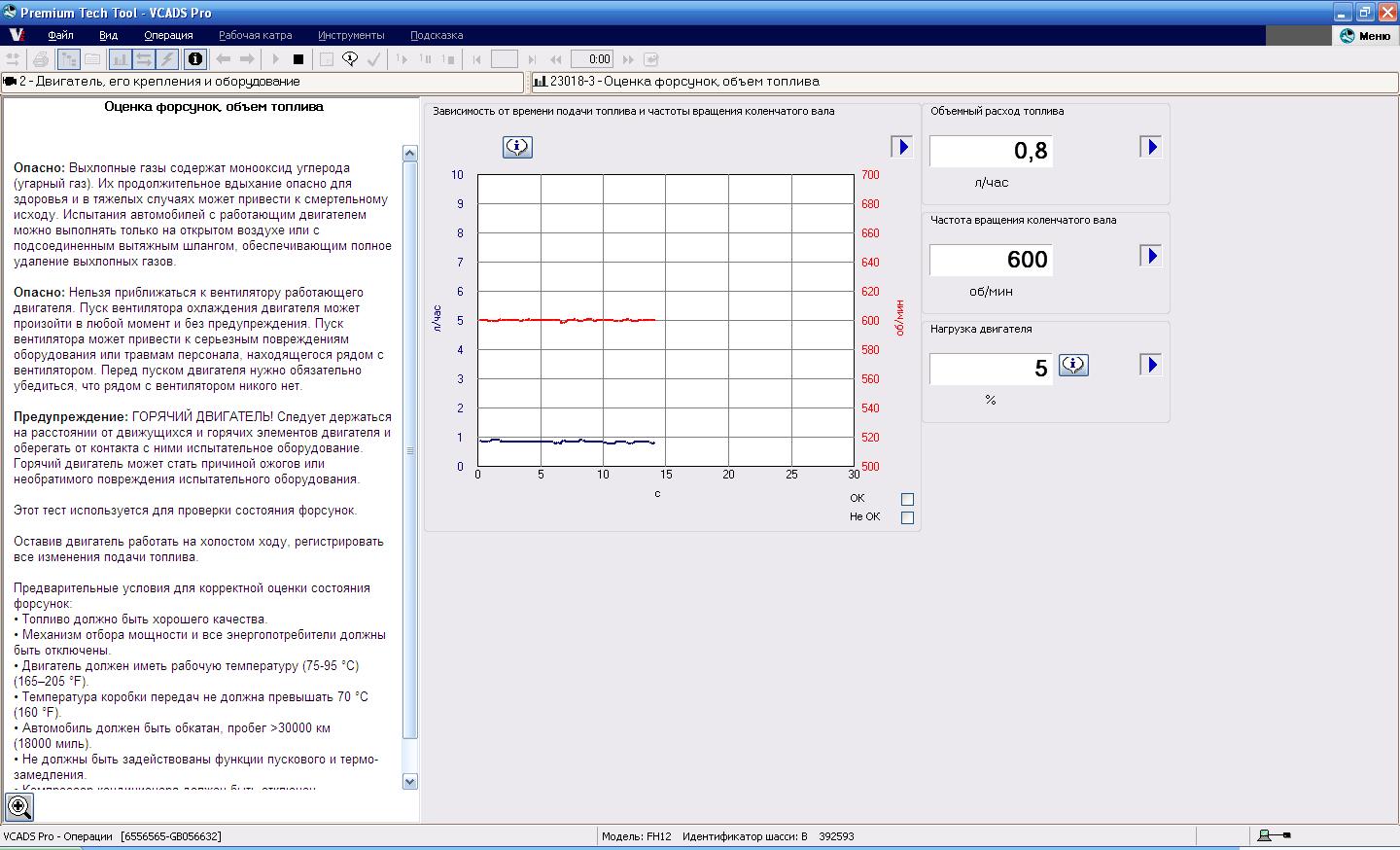Click the printer toolbar icon
1400x850 pixels.
coord(41,59)
